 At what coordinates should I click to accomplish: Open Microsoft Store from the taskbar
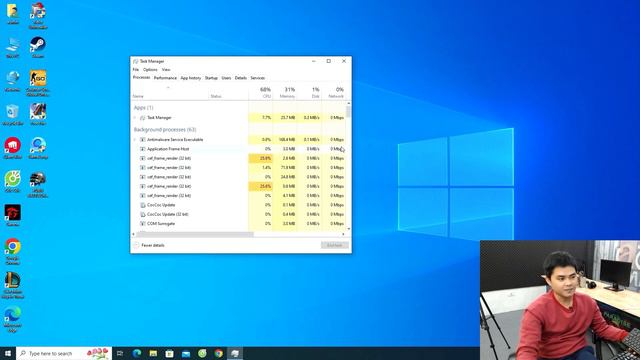[169, 353]
